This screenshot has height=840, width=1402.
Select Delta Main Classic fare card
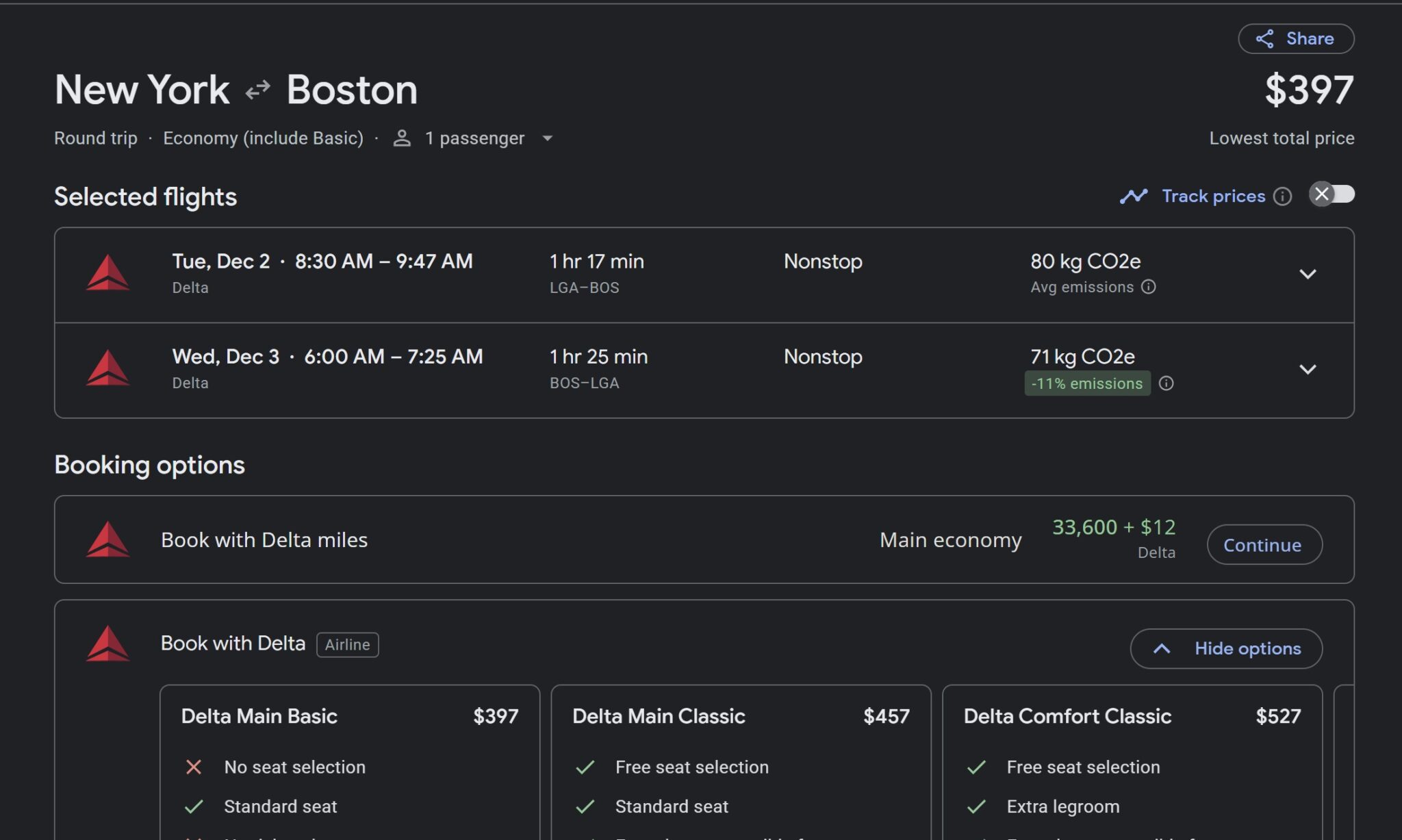[x=741, y=716]
